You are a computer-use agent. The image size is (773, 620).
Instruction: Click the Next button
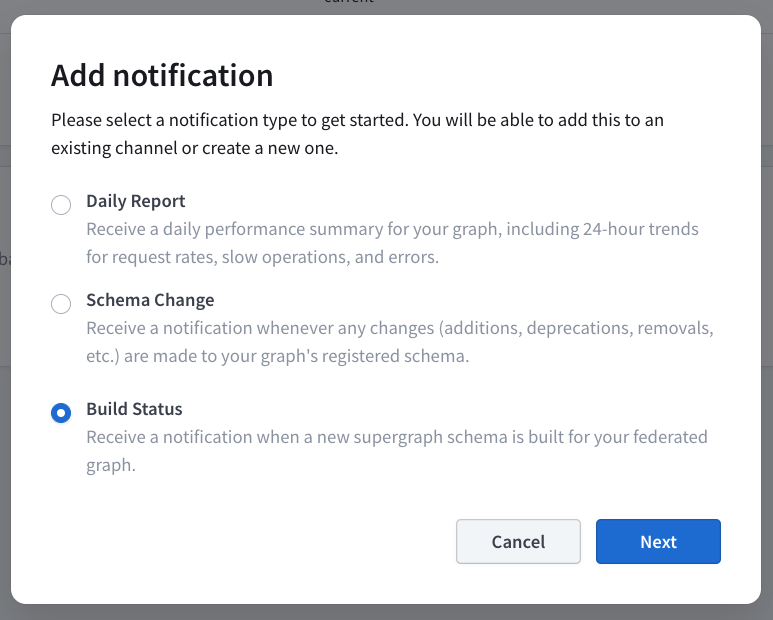click(x=658, y=541)
